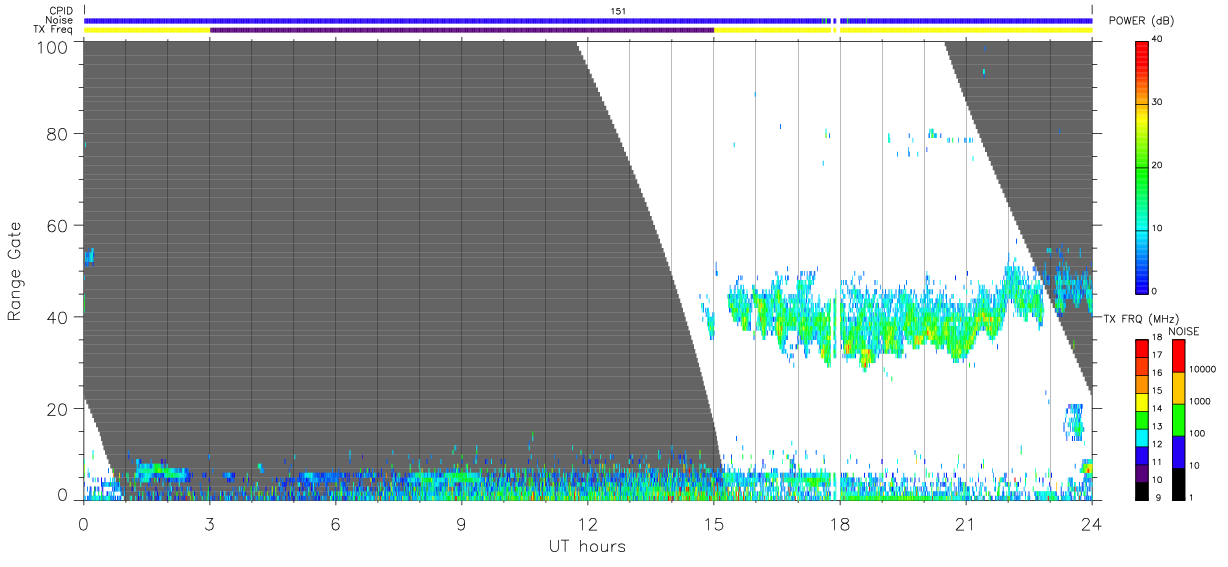The image size is (1228, 567).
Task: Click the Noise row label at top left
Action: point(61,20)
